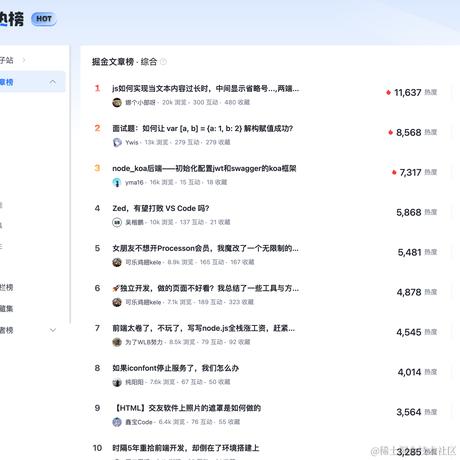
Task: Click author name 可乐鸡翅kele on 独立开发 row
Action: click(143, 302)
